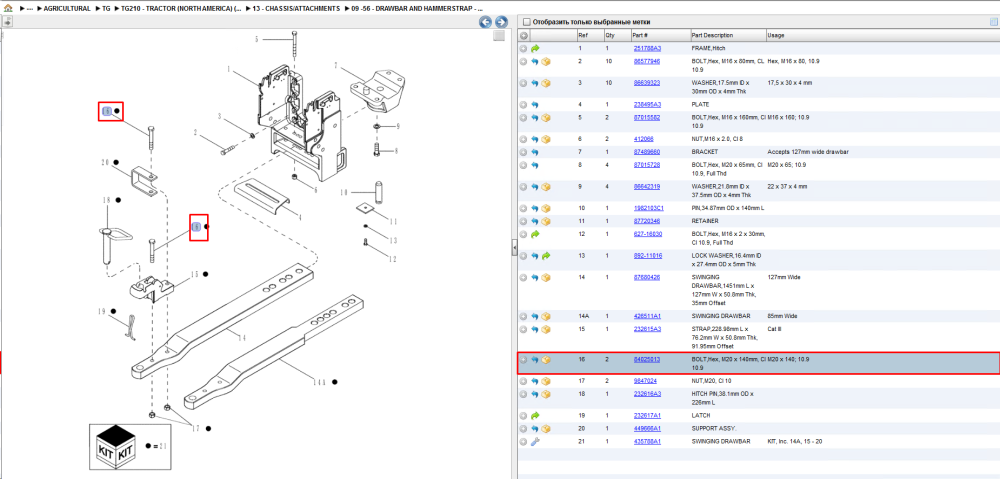This screenshot has width=1000, height=479.
Task: Open part number link 412086
Action: pos(643,139)
